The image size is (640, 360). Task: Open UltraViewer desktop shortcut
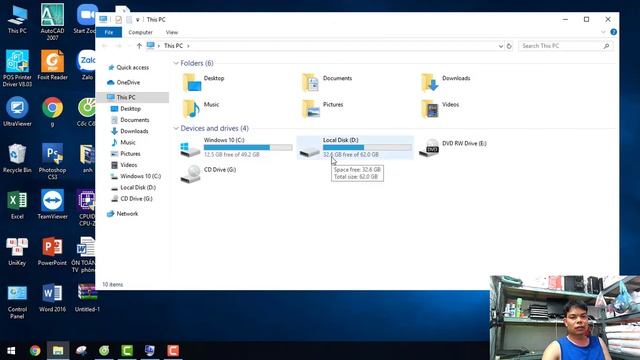[17, 111]
